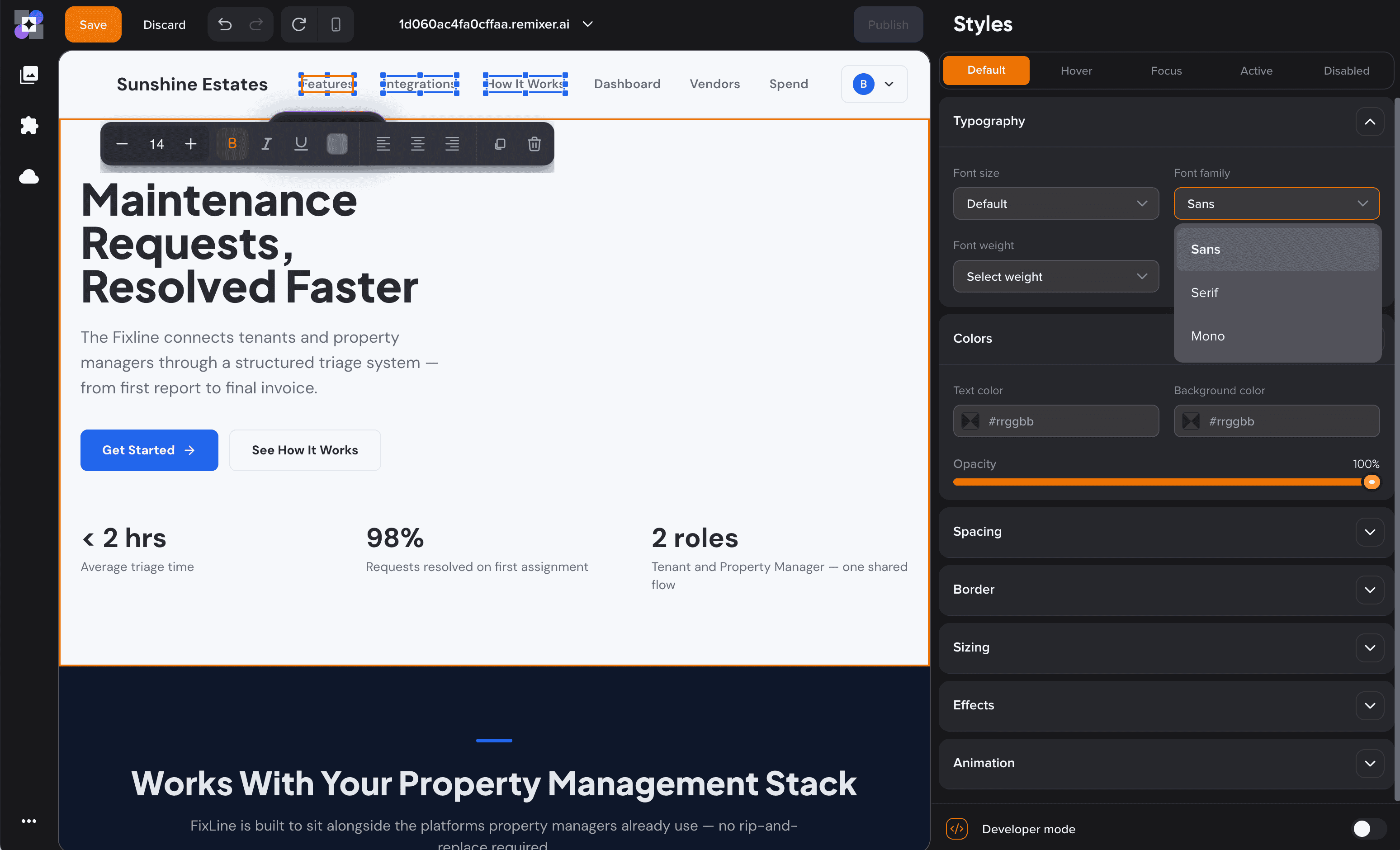Click the Remixer logo icon
Viewport: 1400px width, 850px height.
pos(29,24)
